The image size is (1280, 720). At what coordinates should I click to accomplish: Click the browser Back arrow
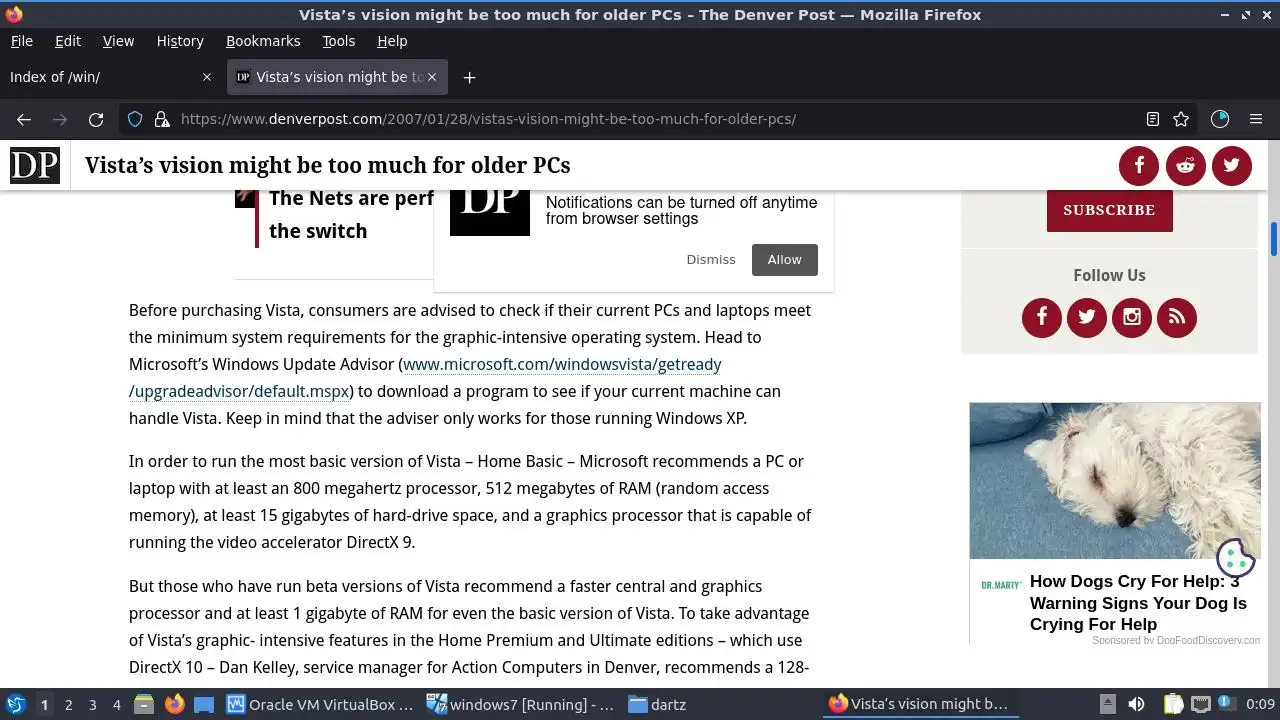point(24,119)
